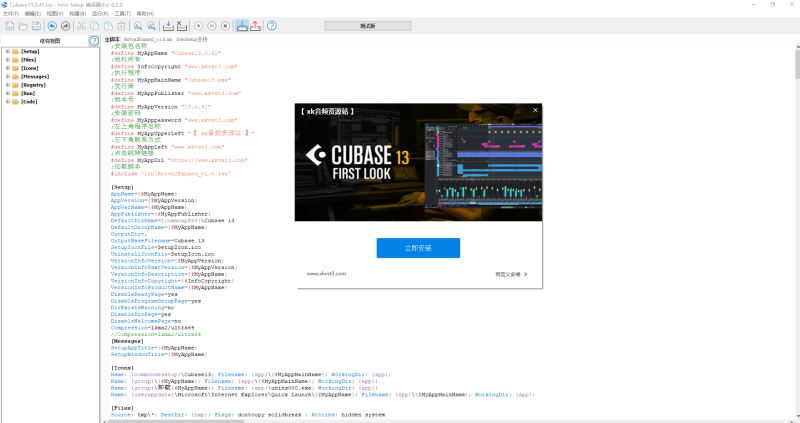Click the OutputBaseFilename=Cubase 13 line
The height and width of the screenshot is (423, 800).
pyautogui.click(x=158, y=241)
